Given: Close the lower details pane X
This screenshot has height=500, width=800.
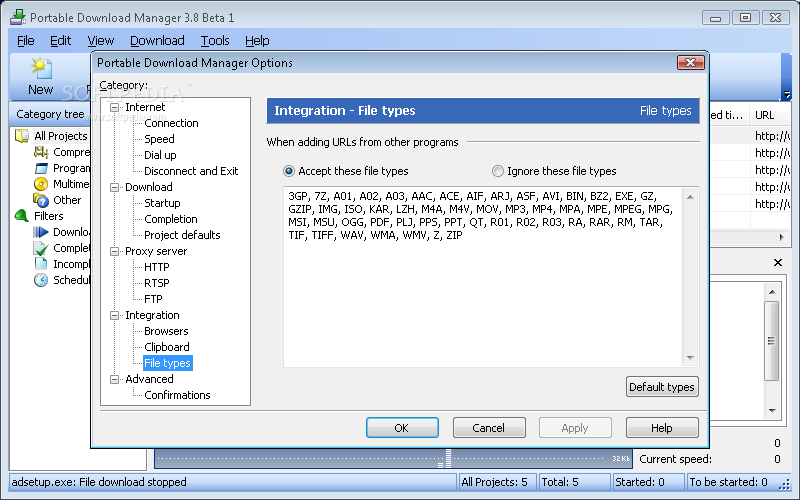Looking at the screenshot, I should coord(778,262).
